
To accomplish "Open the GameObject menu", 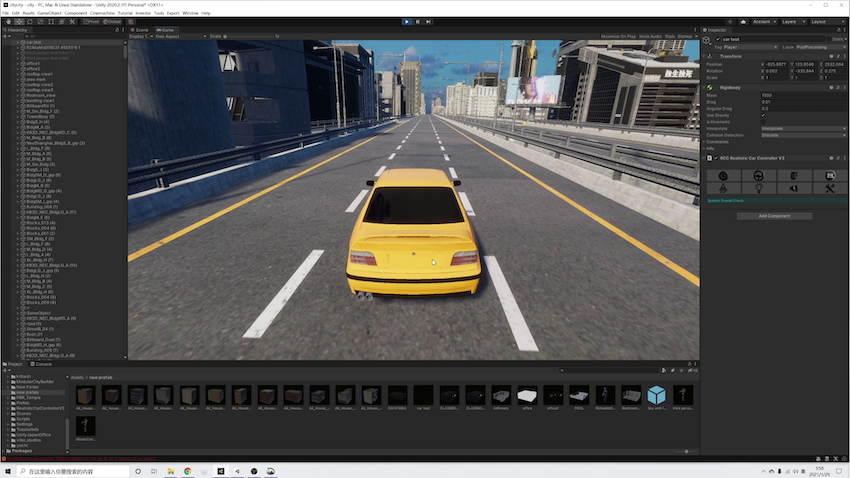I will pyautogui.click(x=50, y=13).
